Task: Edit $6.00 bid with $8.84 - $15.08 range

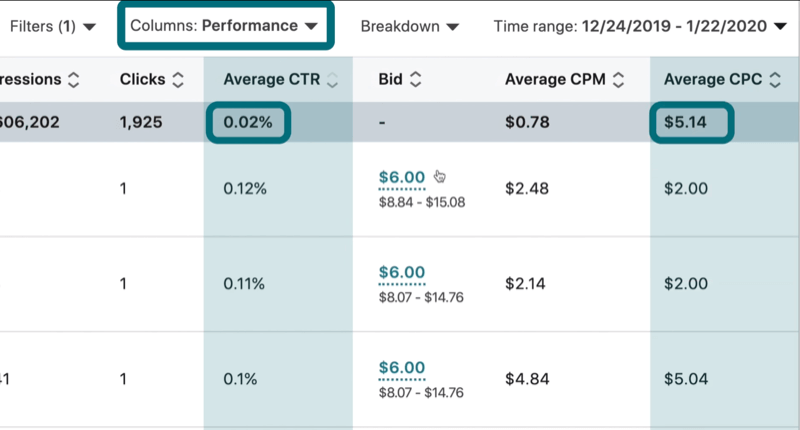Action: (402, 177)
